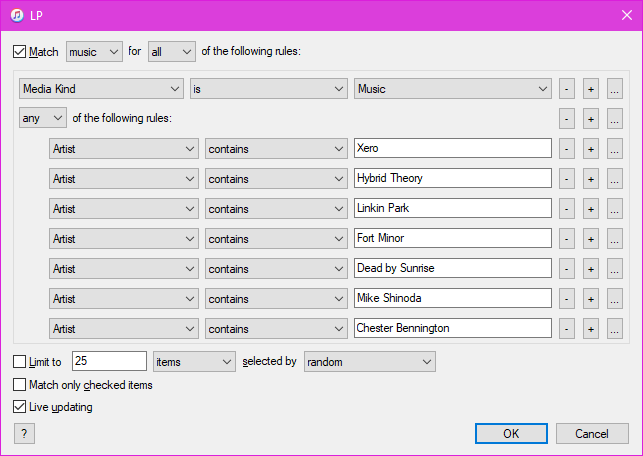Remove the Media Kind rule
The height and width of the screenshot is (456, 643).
click(567, 89)
